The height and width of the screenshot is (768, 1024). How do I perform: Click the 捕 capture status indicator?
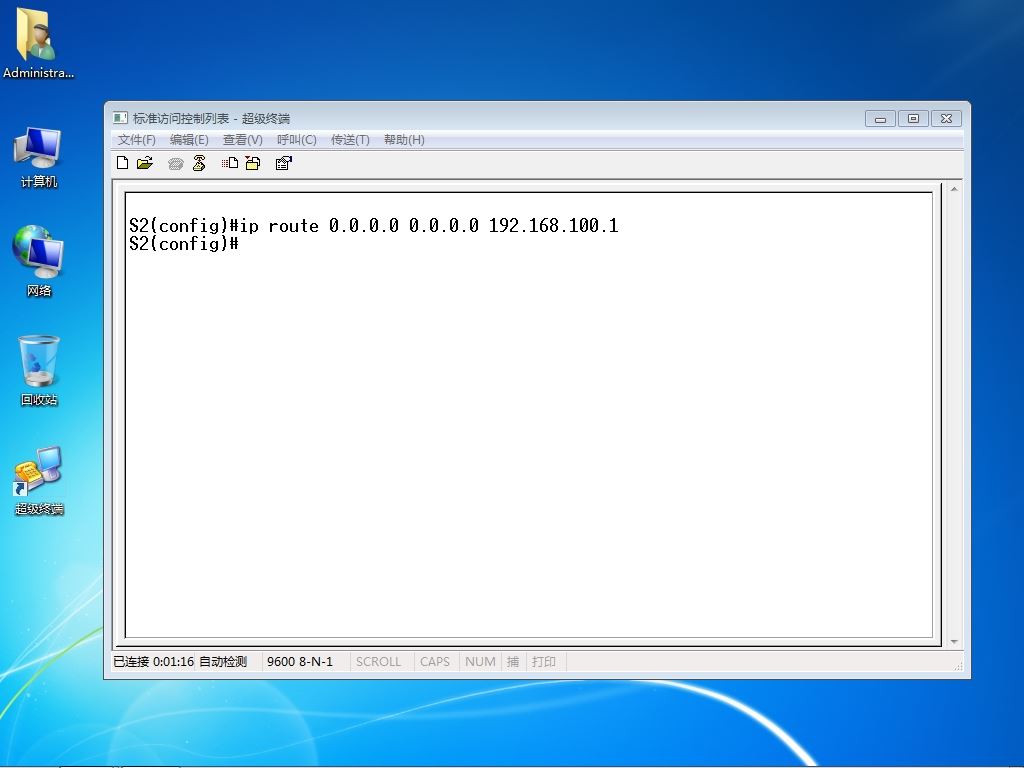coord(513,662)
